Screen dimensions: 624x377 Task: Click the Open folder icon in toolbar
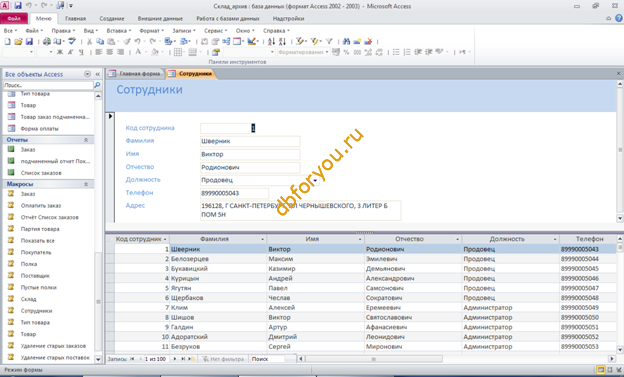[x=18, y=41]
